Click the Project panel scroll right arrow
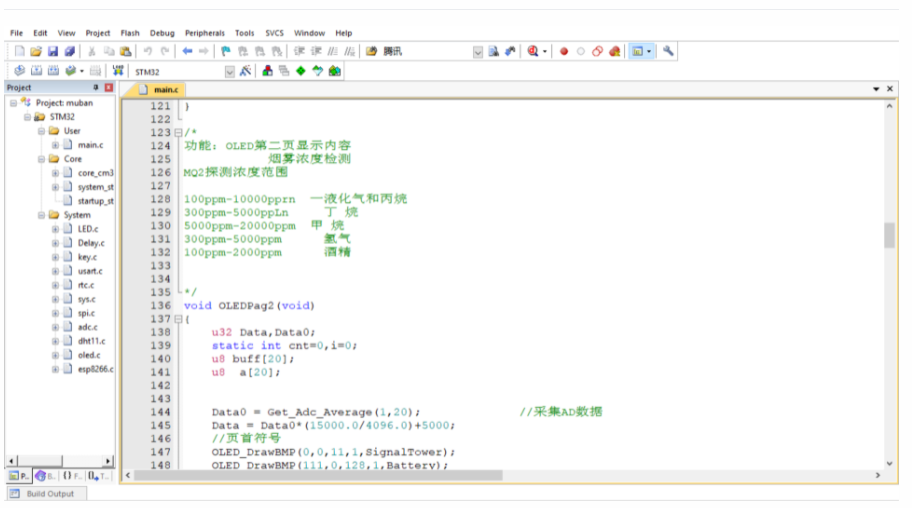This screenshot has height=508, width=912. (x=108, y=461)
